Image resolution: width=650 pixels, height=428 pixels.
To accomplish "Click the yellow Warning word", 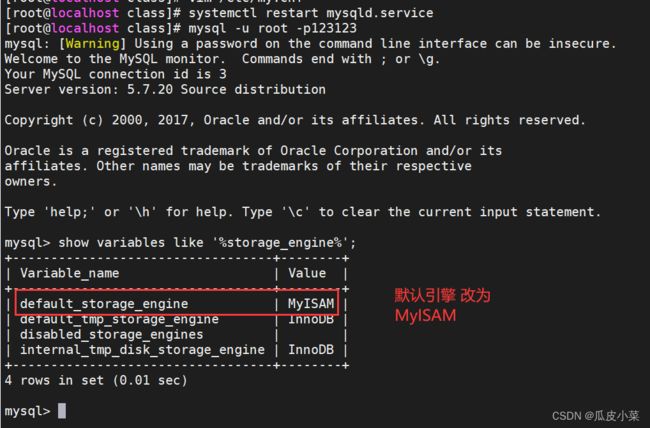I will point(92,44).
